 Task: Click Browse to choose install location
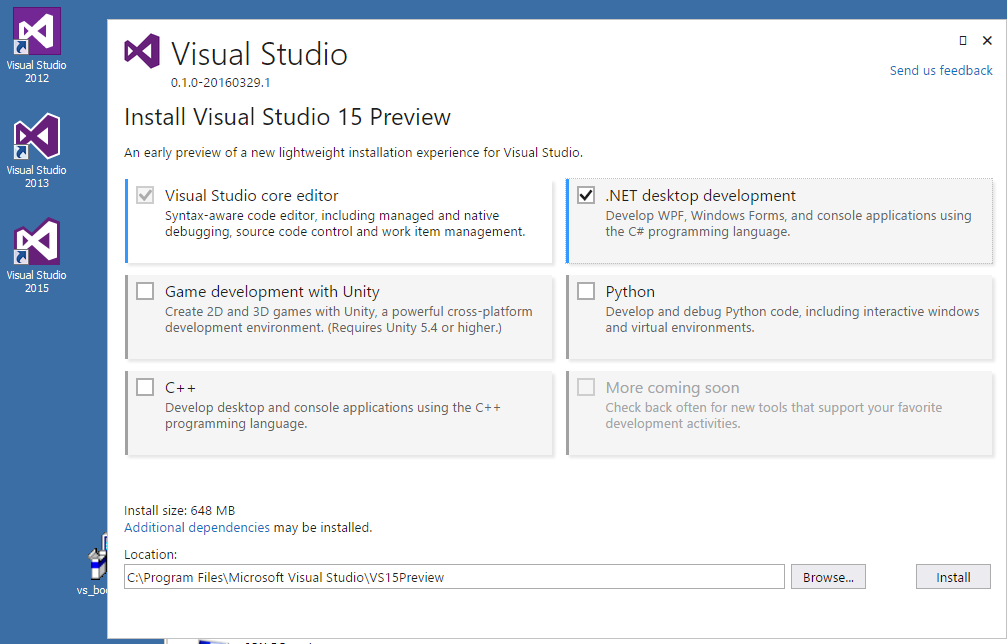click(828, 577)
